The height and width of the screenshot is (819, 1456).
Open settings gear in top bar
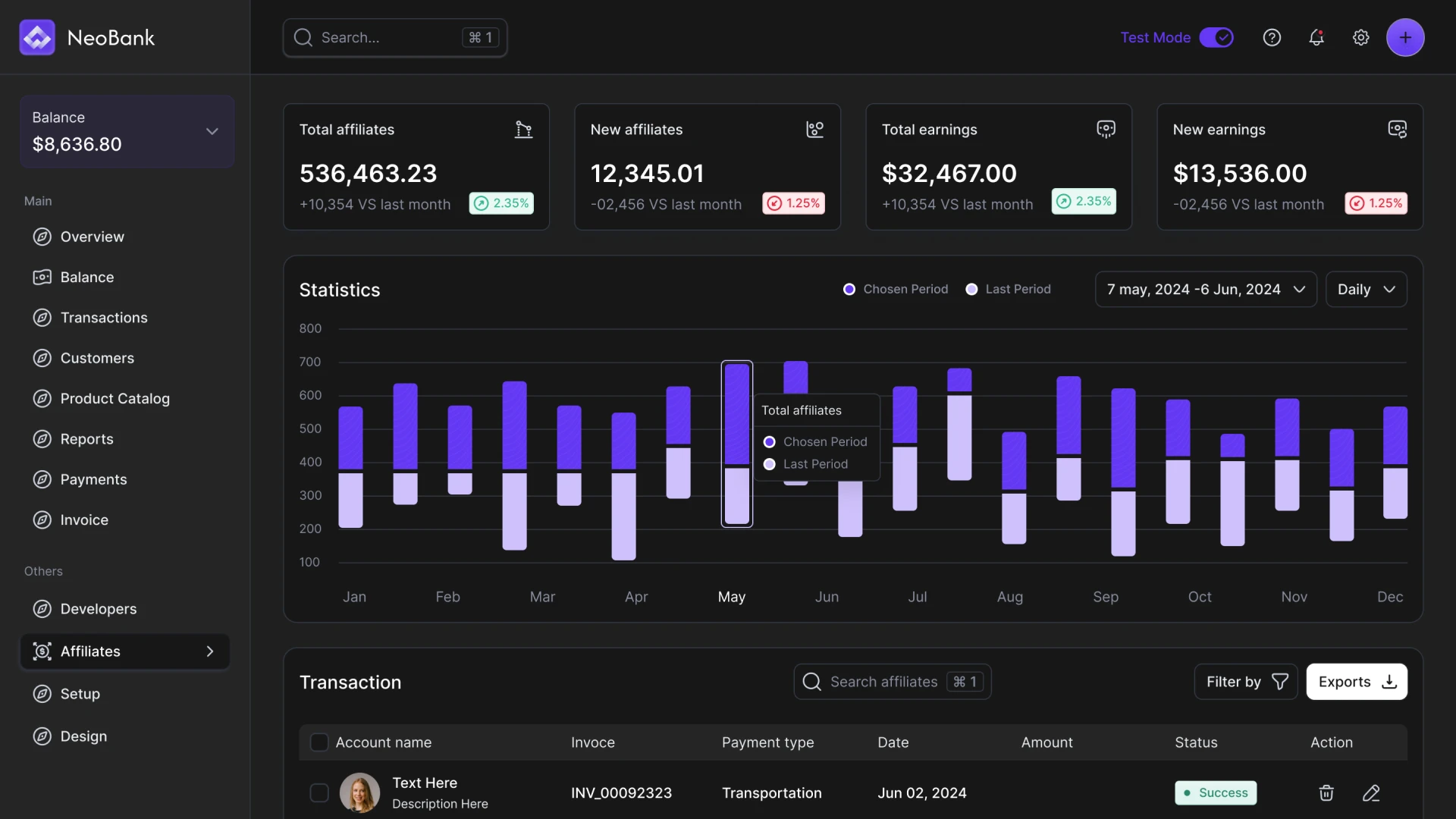[1361, 37]
